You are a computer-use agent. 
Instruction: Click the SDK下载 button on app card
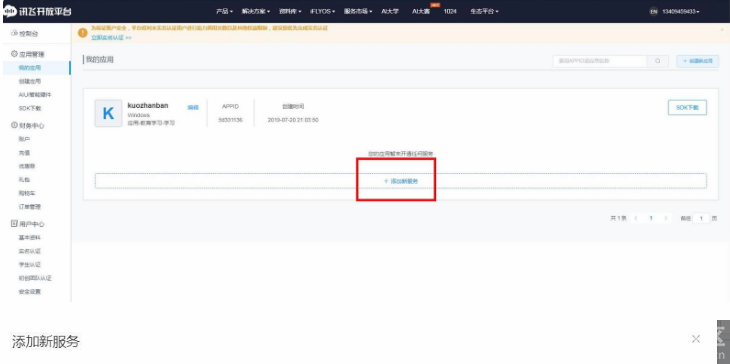coord(687,108)
